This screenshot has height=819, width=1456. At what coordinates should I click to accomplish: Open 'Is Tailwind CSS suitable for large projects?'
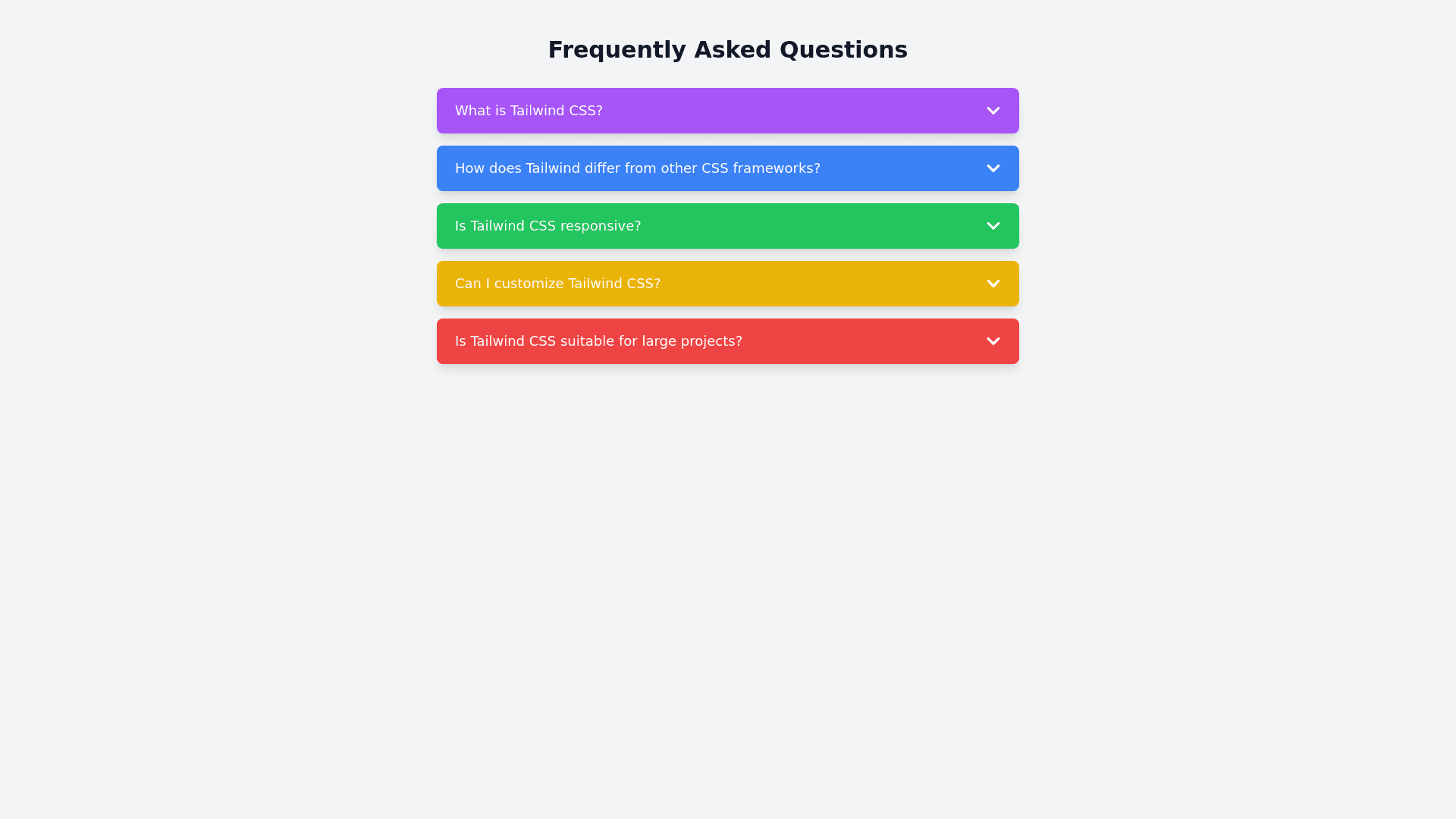click(598, 341)
